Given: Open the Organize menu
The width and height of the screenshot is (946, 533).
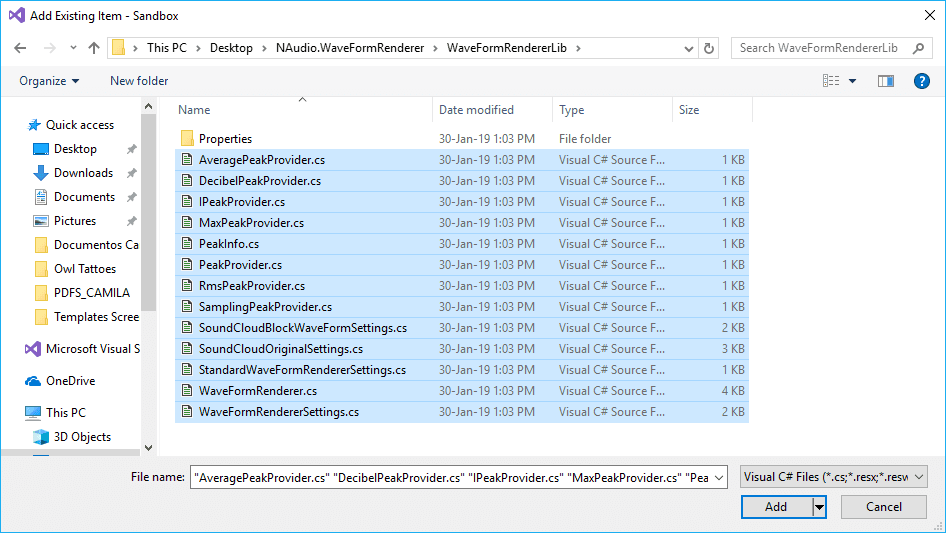Looking at the screenshot, I should [x=49, y=81].
